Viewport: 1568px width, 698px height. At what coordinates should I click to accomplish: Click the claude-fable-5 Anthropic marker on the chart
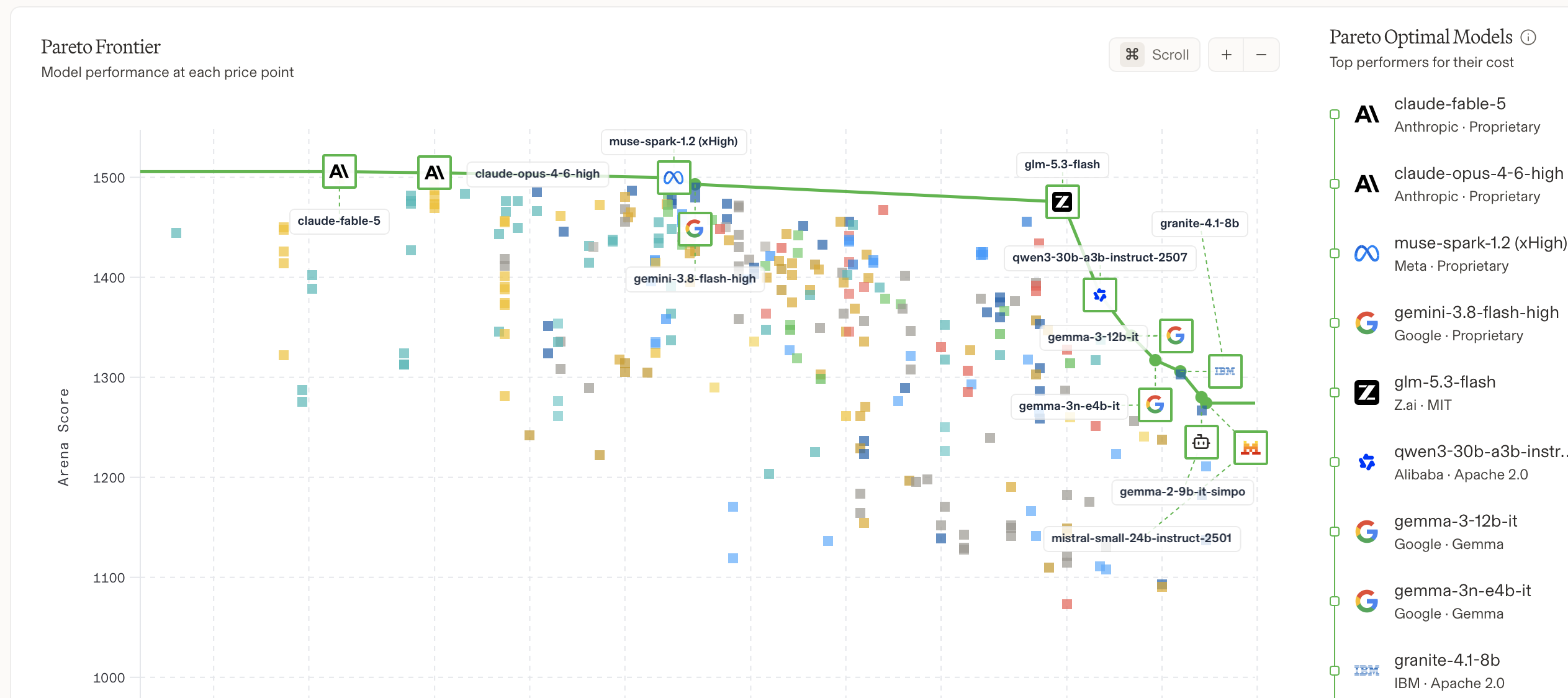[340, 171]
